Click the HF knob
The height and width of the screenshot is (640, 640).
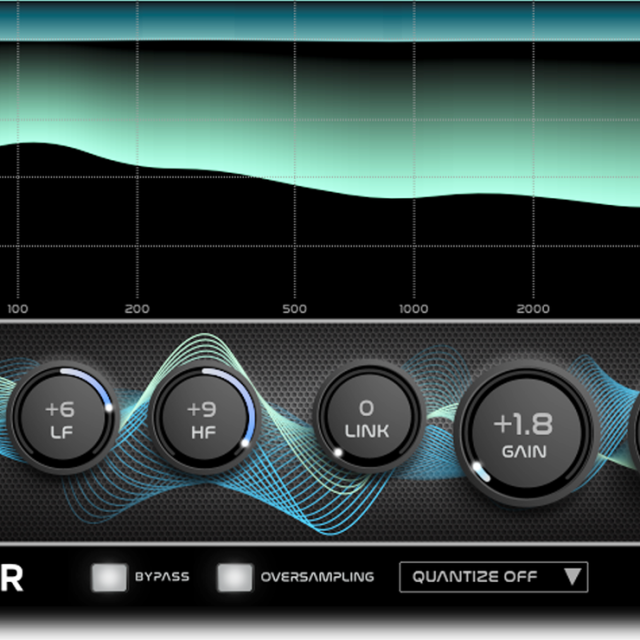(203, 419)
